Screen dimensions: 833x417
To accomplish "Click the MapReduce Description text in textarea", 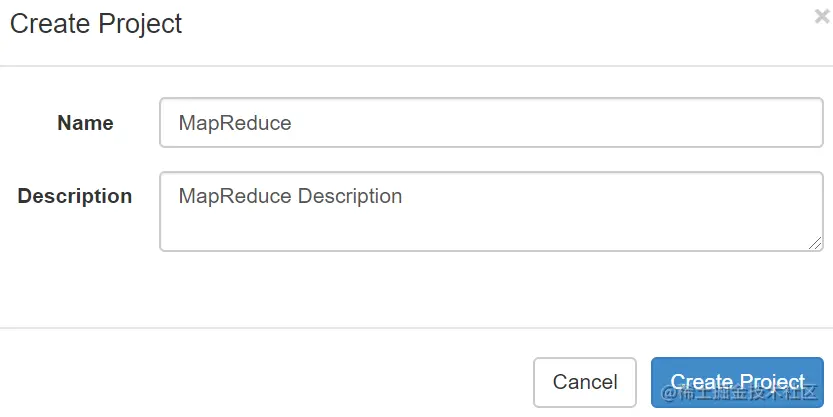I will coord(290,196).
